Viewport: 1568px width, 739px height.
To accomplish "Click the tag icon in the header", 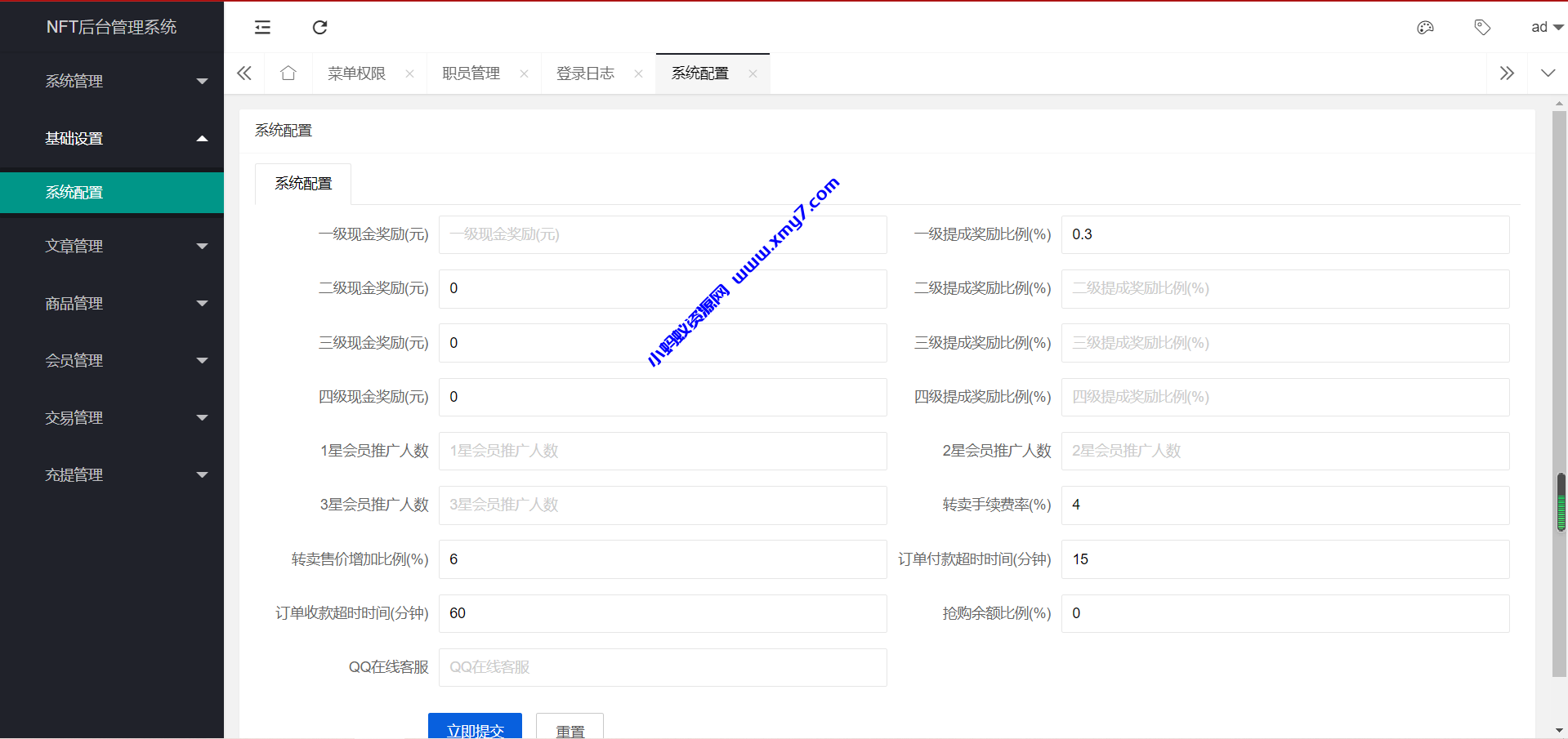I will click(1482, 27).
